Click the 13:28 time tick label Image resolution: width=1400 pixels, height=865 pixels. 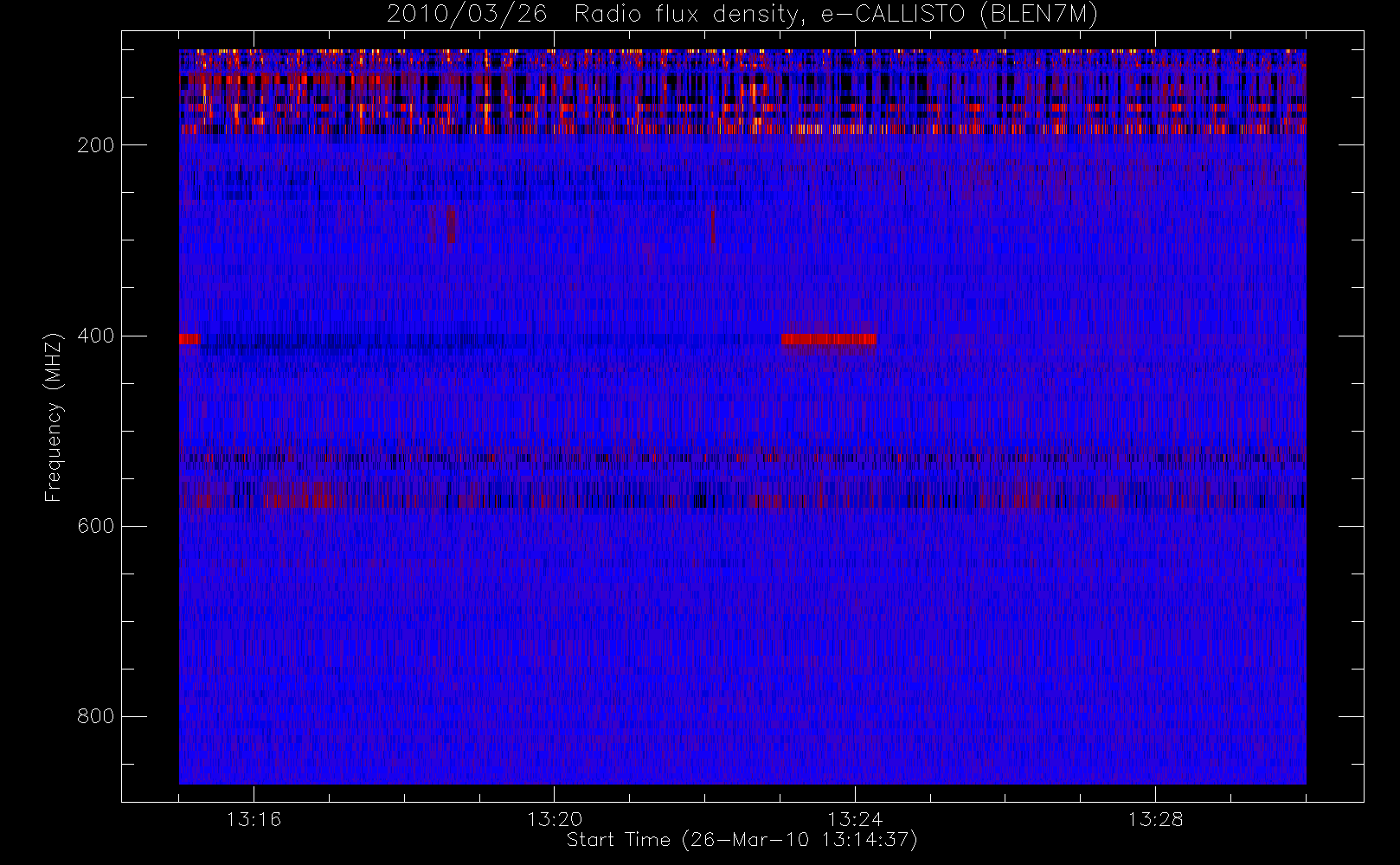point(1155,819)
